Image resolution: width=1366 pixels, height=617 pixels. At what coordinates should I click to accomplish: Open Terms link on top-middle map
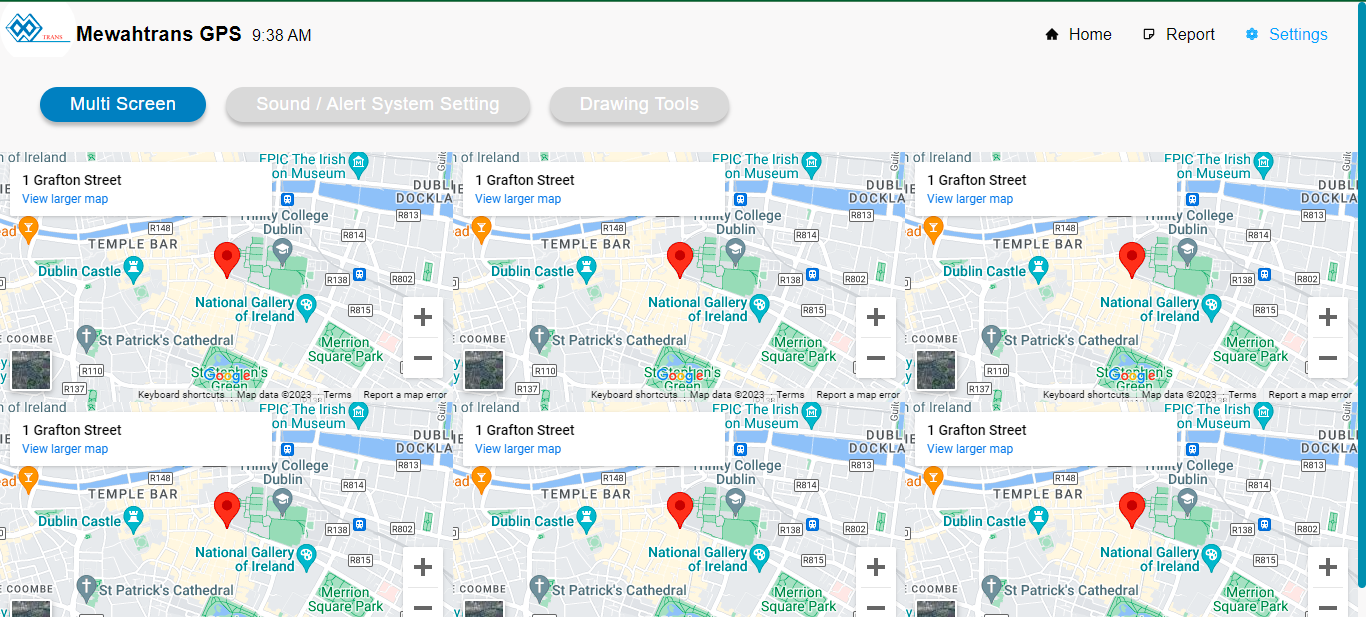(x=790, y=395)
